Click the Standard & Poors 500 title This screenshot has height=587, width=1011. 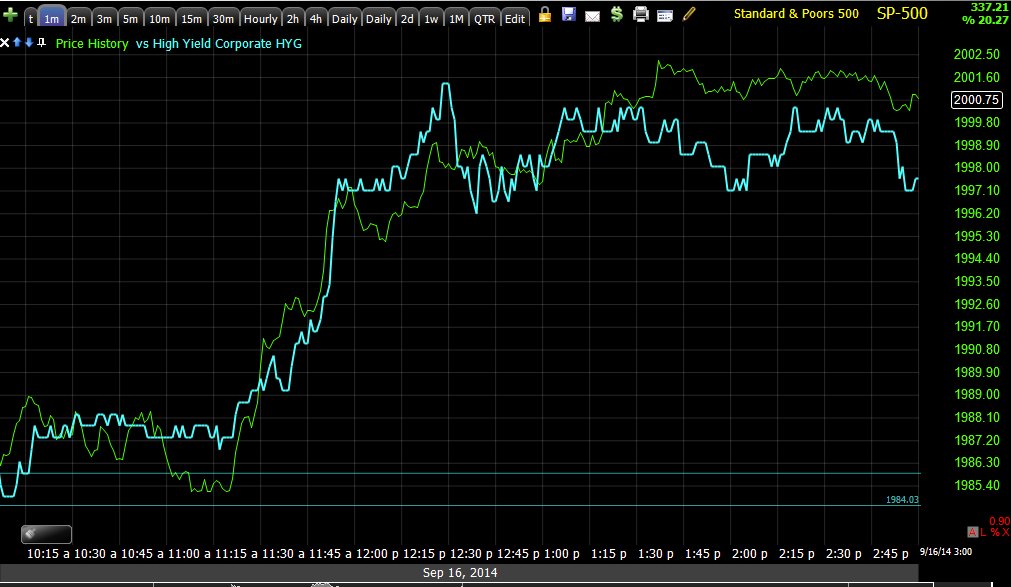pos(796,14)
